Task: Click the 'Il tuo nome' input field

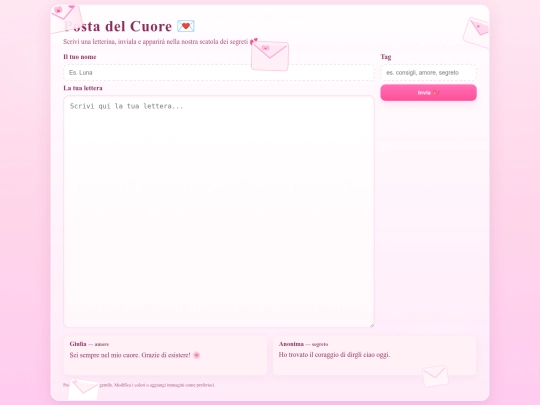Action: click(219, 72)
